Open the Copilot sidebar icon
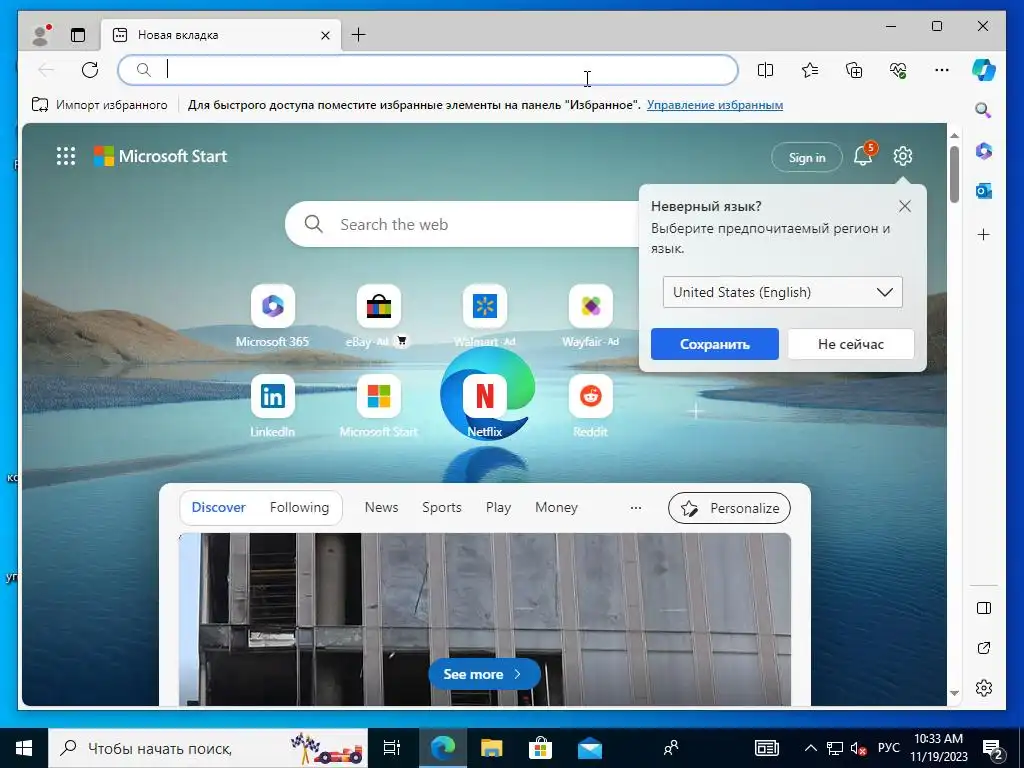 click(x=984, y=70)
